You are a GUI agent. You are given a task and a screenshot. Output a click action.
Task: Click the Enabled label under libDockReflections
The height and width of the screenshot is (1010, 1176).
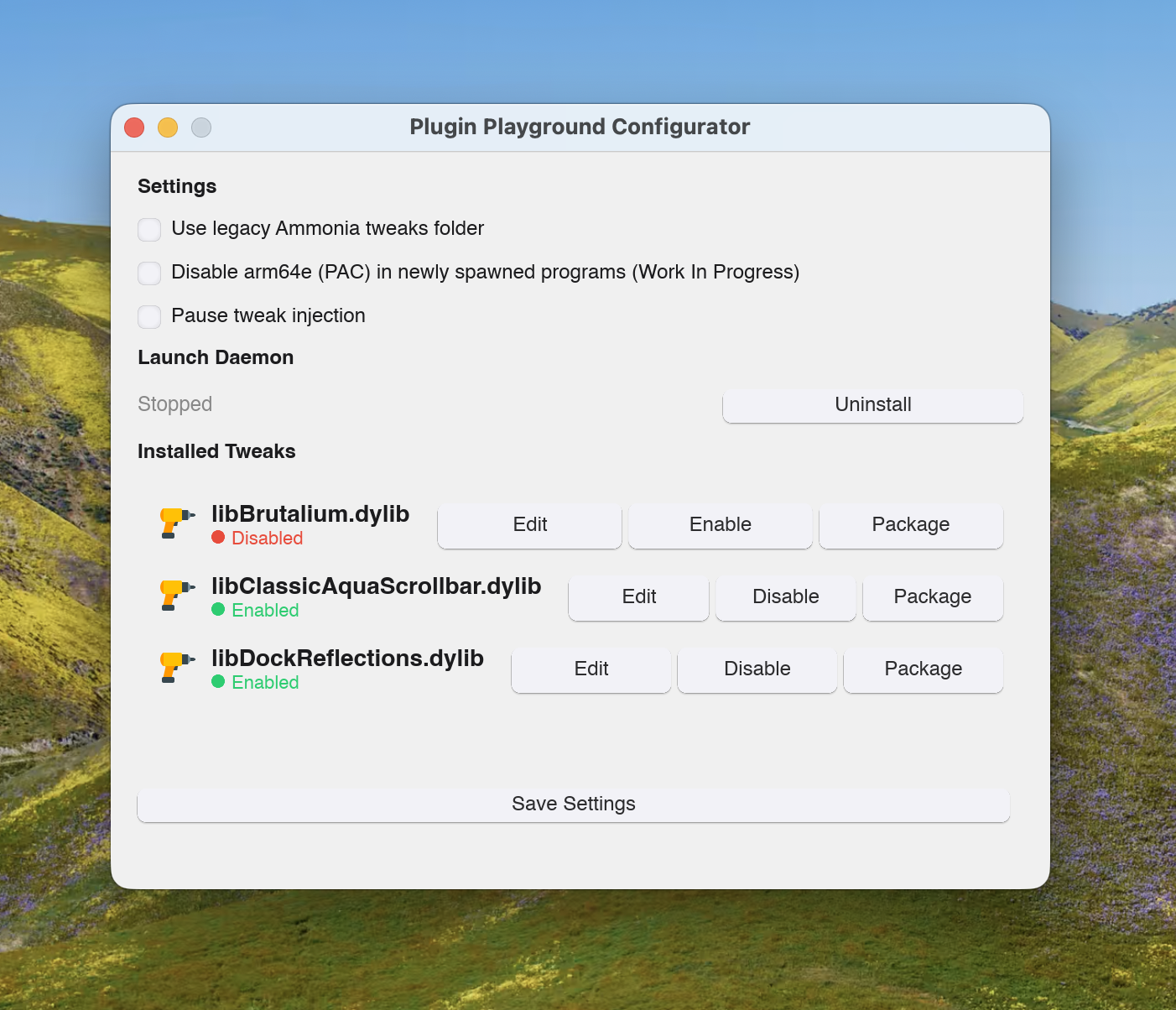(265, 683)
